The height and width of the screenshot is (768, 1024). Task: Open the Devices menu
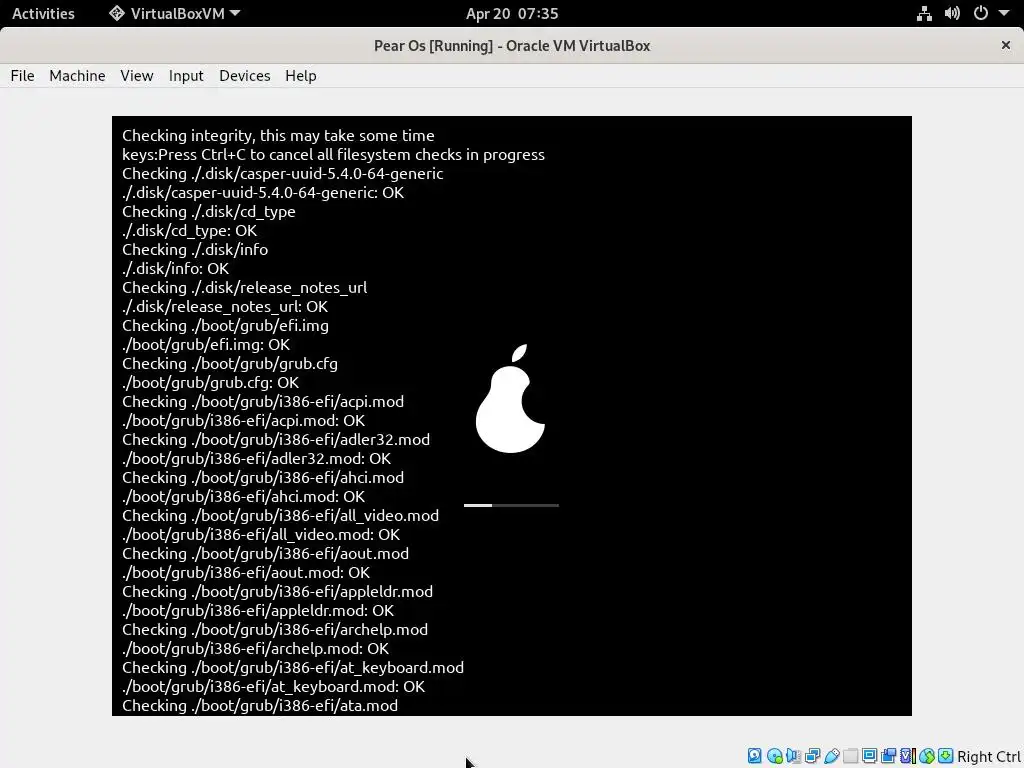coord(244,76)
